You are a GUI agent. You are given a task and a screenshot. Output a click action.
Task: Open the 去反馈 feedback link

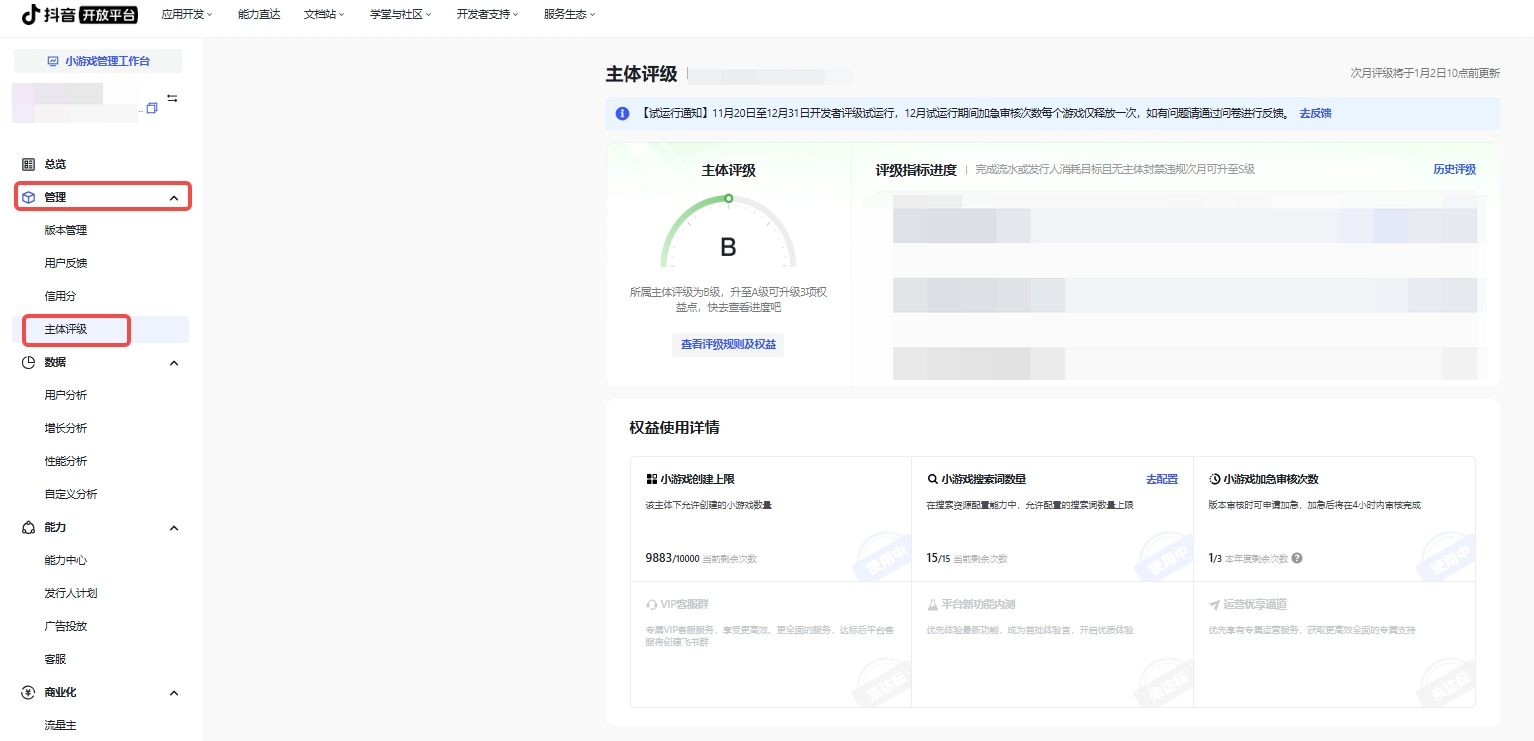(x=1315, y=114)
